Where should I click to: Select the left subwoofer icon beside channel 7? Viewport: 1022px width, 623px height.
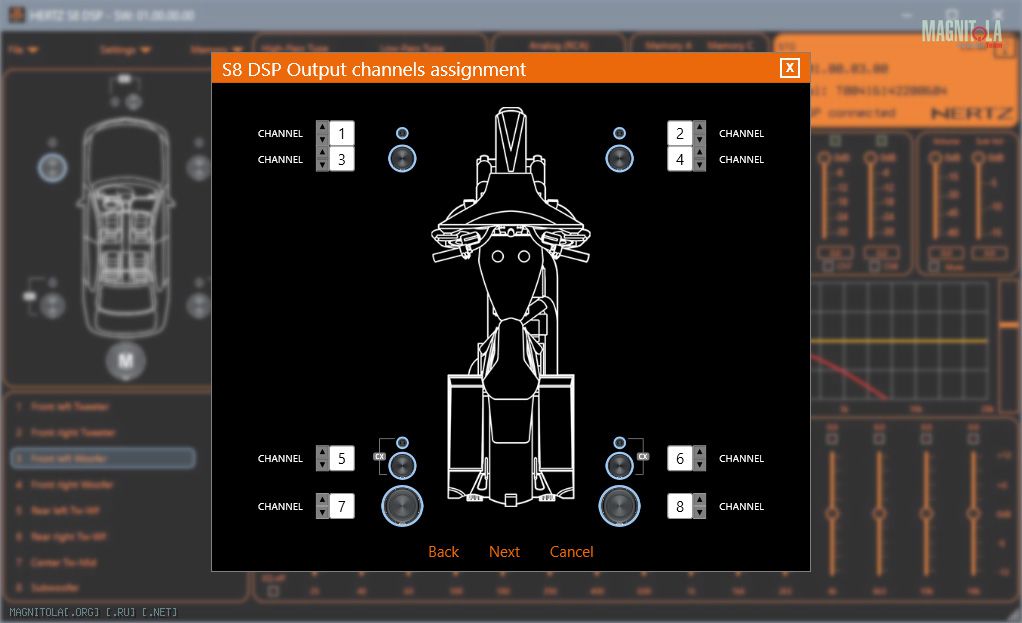[402, 506]
